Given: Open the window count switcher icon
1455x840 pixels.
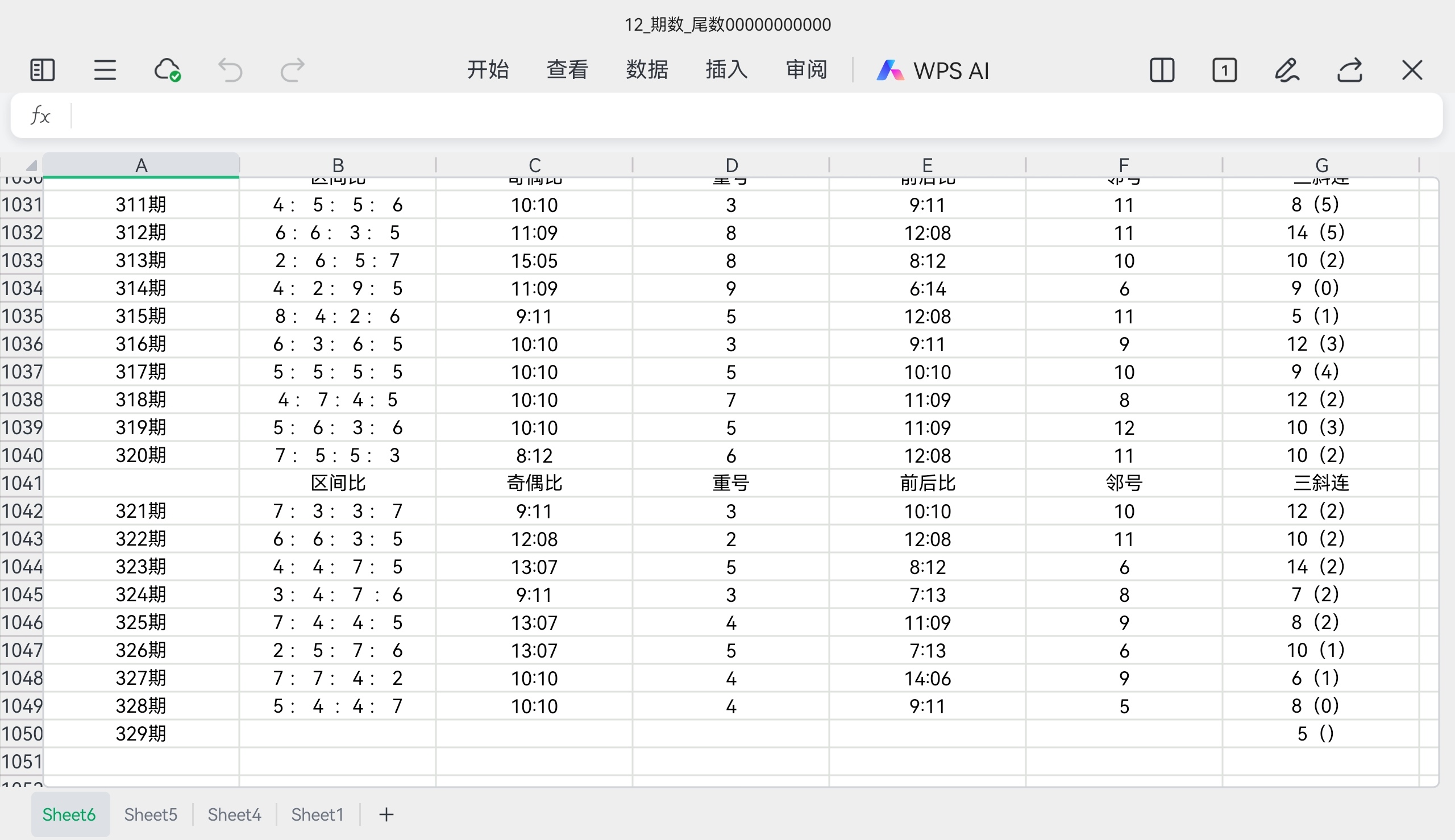Looking at the screenshot, I should [x=1224, y=70].
